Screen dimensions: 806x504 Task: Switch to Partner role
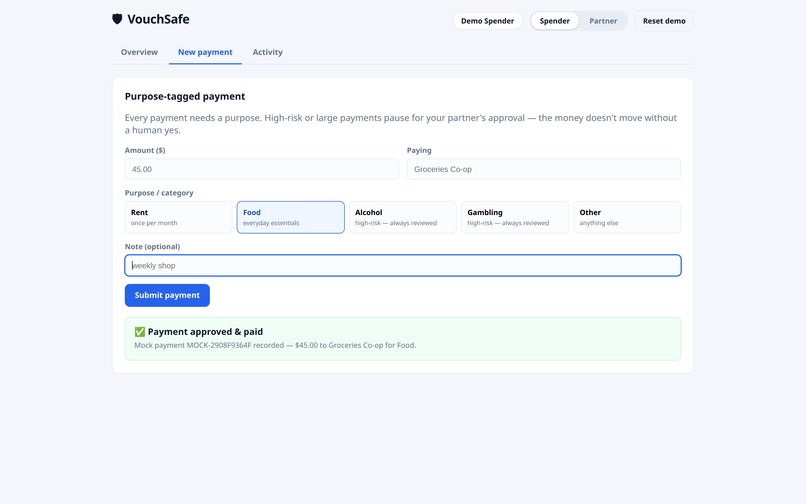click(x=603, y=21)
